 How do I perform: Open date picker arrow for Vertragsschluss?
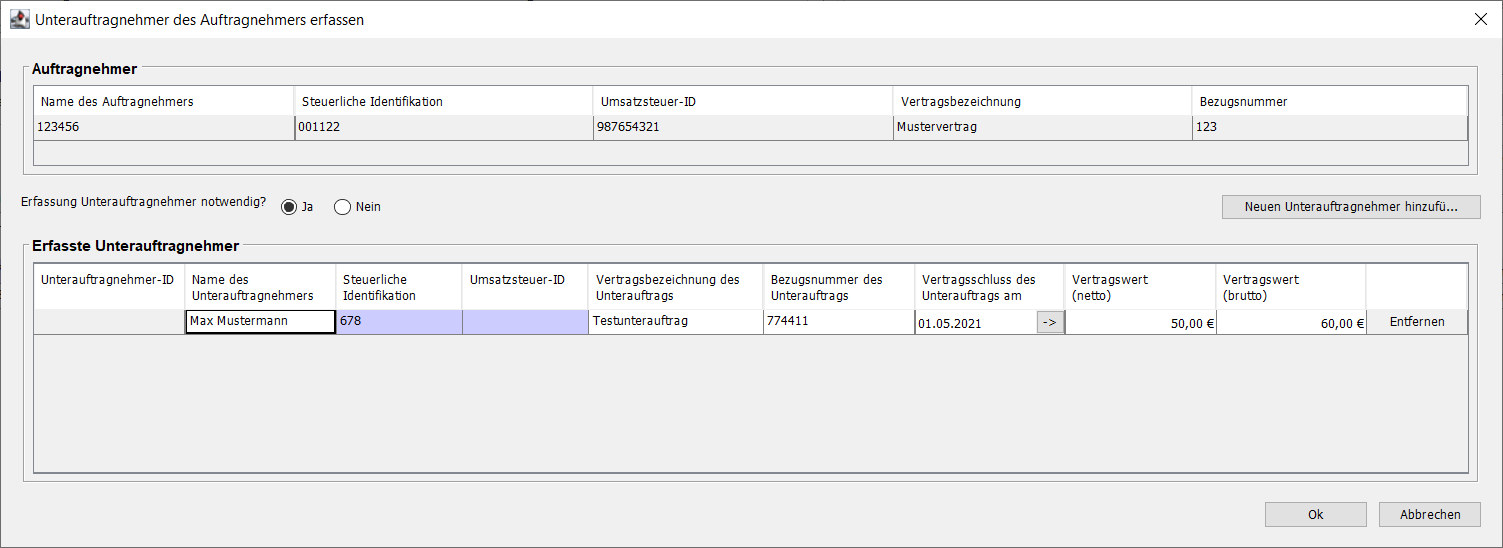1050,322
